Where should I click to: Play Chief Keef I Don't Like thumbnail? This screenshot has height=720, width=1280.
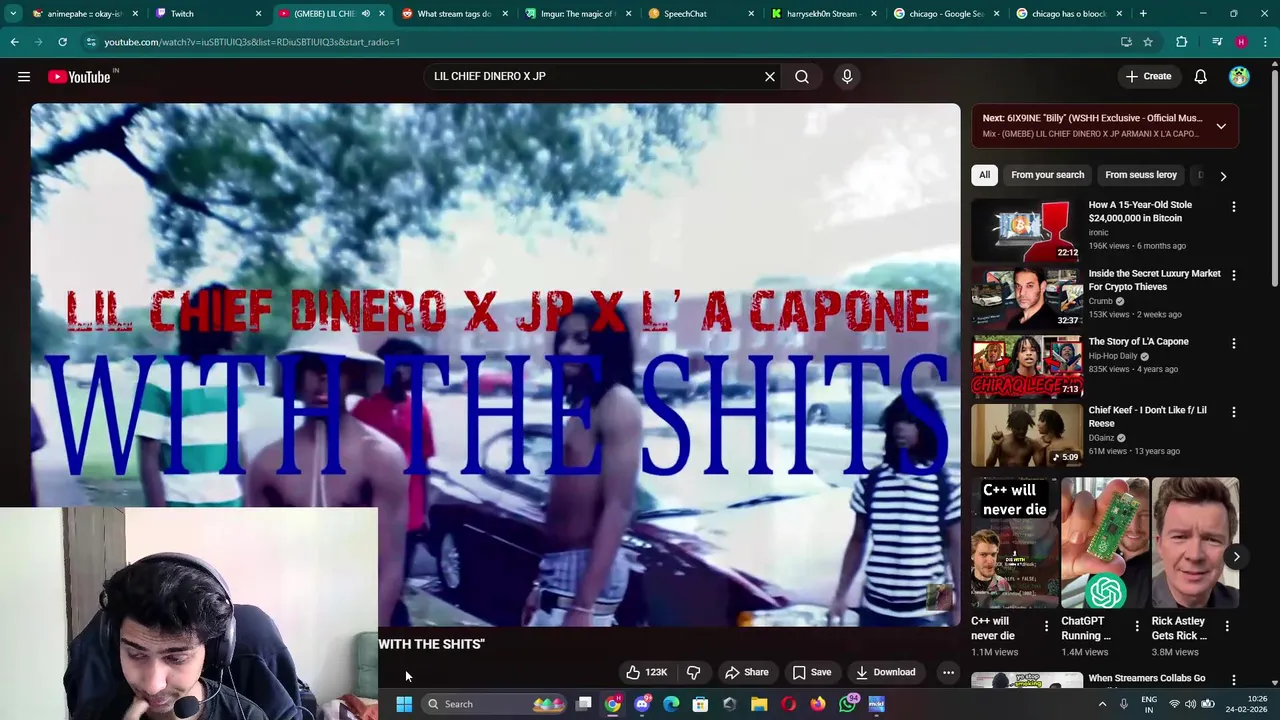(1027, 435)
